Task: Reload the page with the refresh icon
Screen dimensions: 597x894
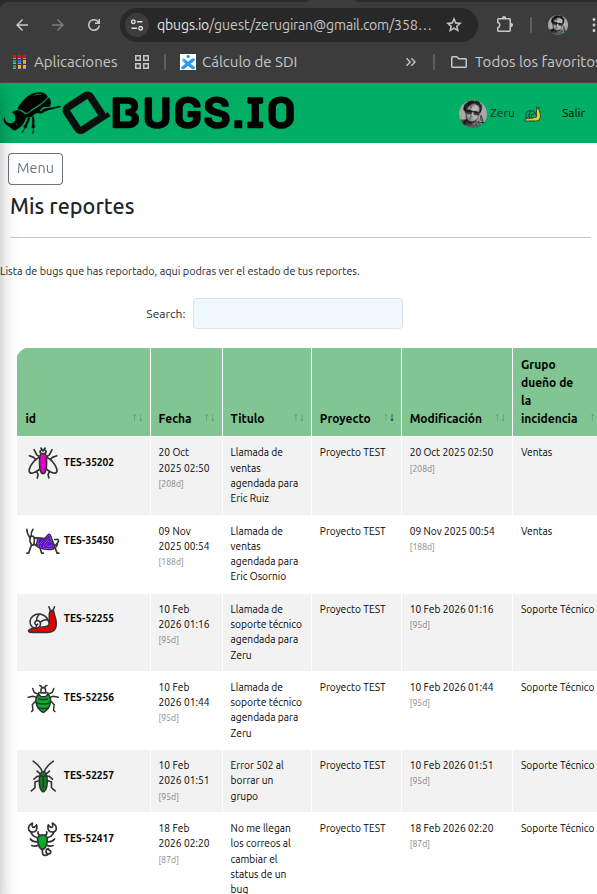Action: tap(94, 25)
